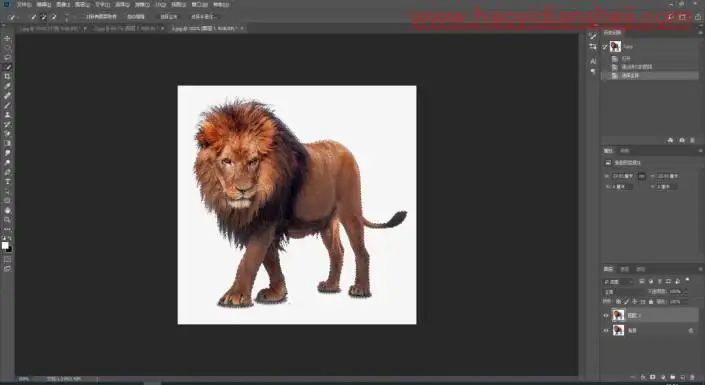
Task: Create new snapshot in History panel
Action: point(682,141)
